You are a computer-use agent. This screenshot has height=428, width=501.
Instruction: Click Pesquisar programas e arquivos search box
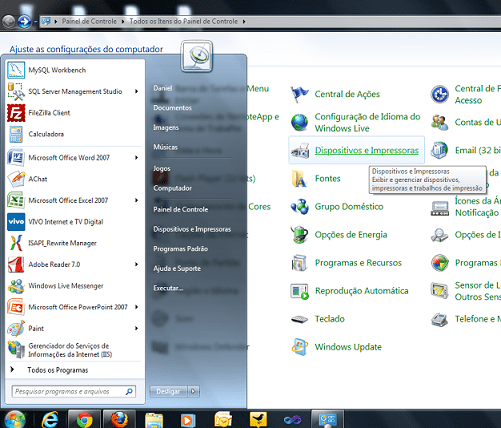74,391
